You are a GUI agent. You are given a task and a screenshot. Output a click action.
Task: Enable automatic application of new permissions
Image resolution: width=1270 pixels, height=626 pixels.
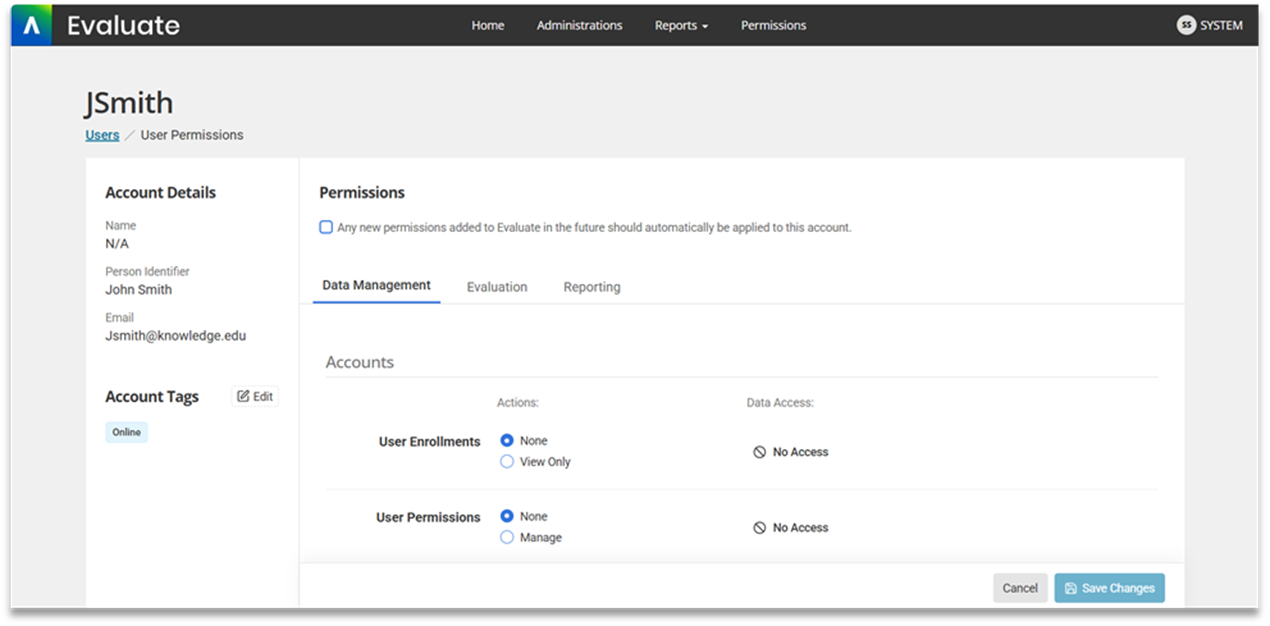tap(326, 227)
